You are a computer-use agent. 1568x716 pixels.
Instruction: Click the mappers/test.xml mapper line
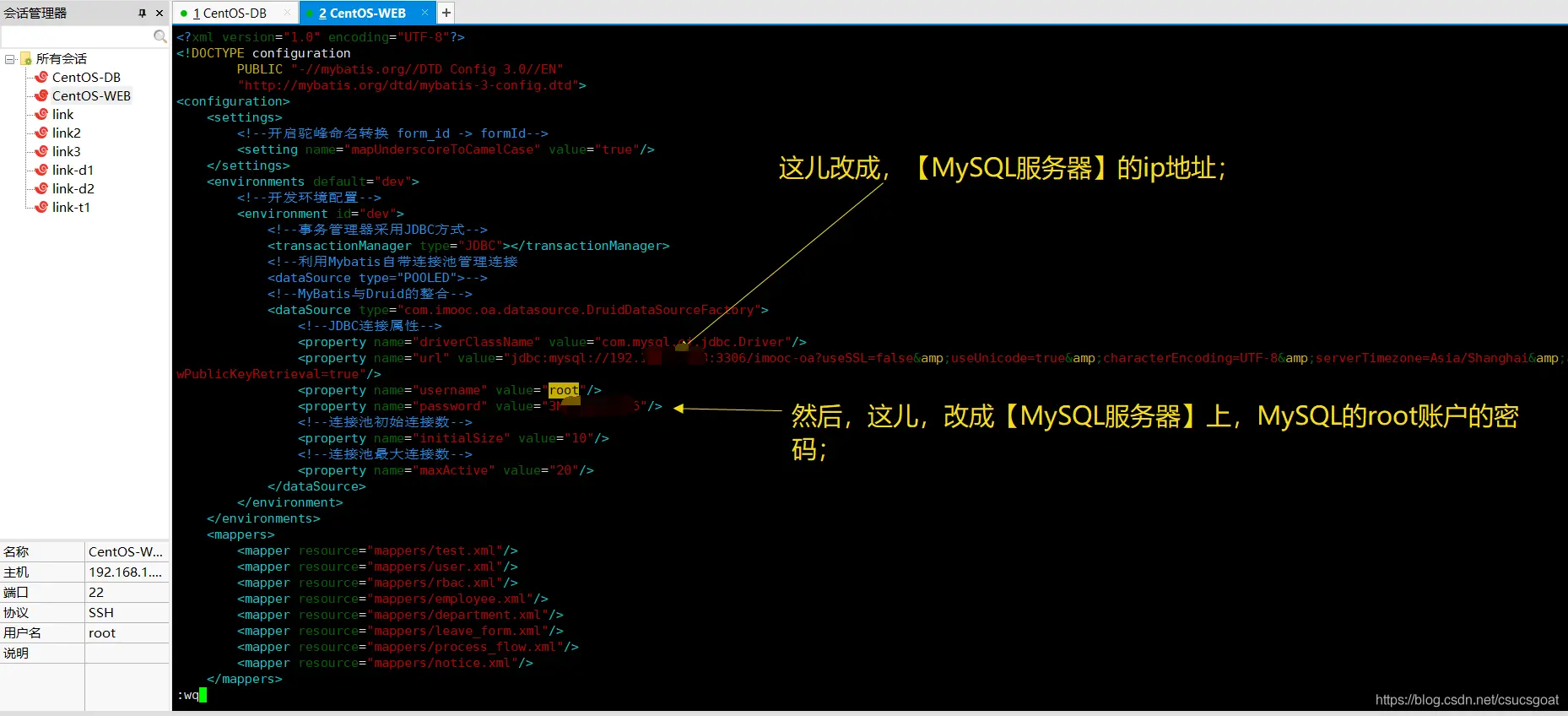[377, 551]
